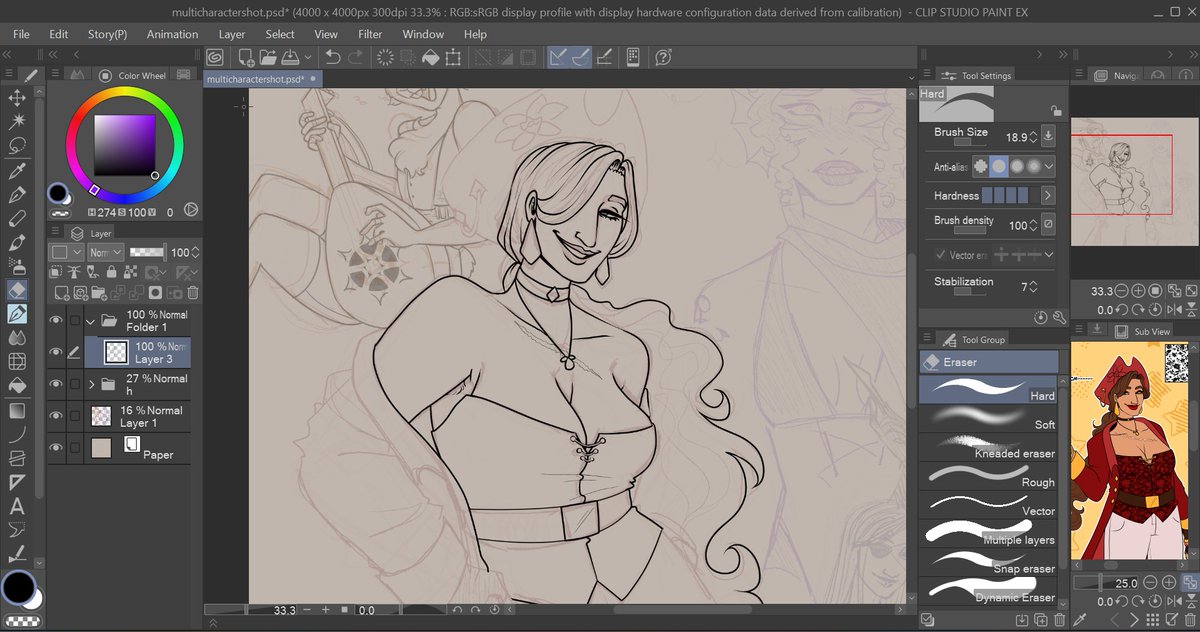Select Snap eraser sub tool

click(988, 563)
